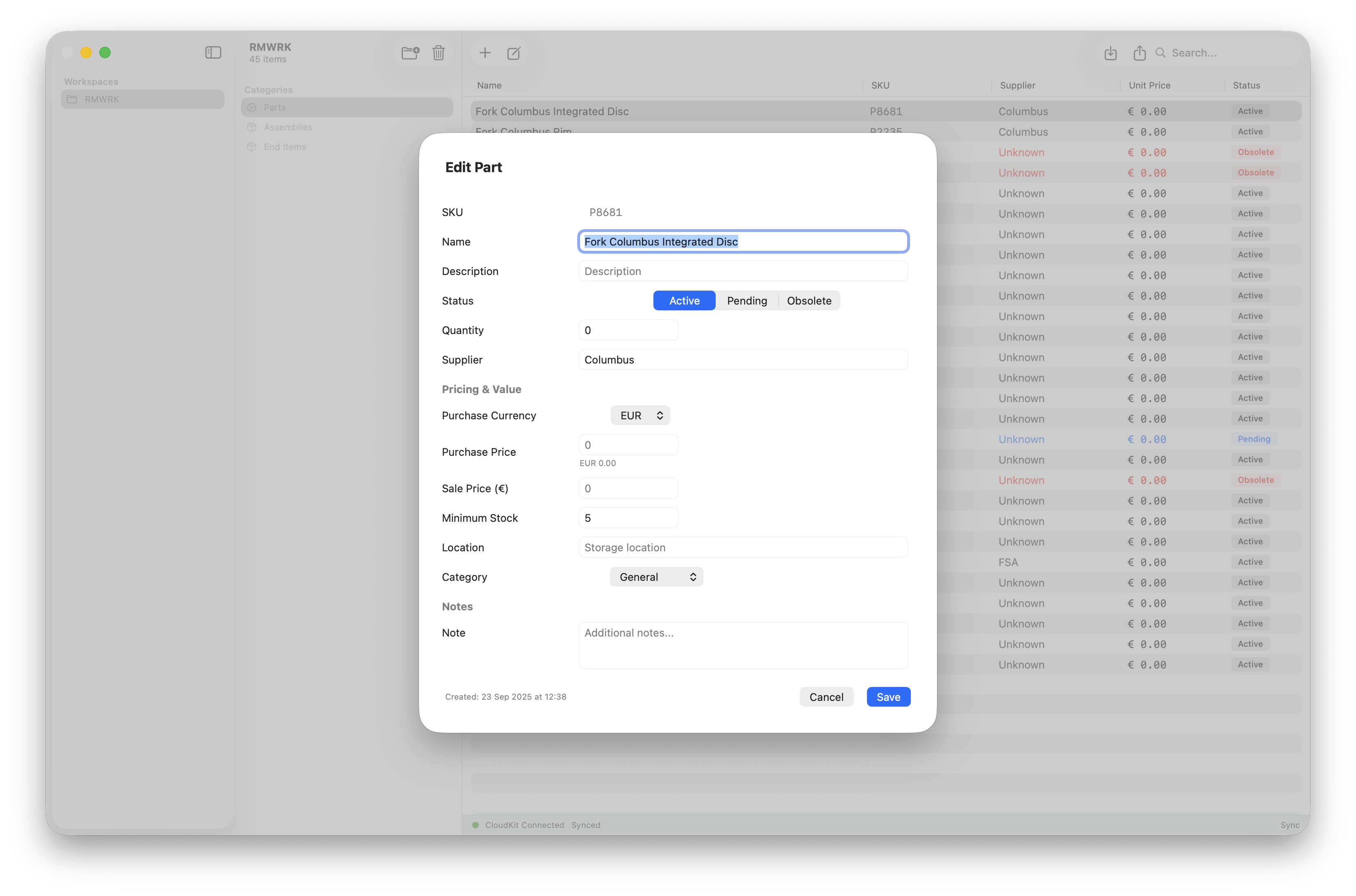Click the RMWRK workspace folder icon
This screenshot has height=896, width=1356.
point(72,100)
